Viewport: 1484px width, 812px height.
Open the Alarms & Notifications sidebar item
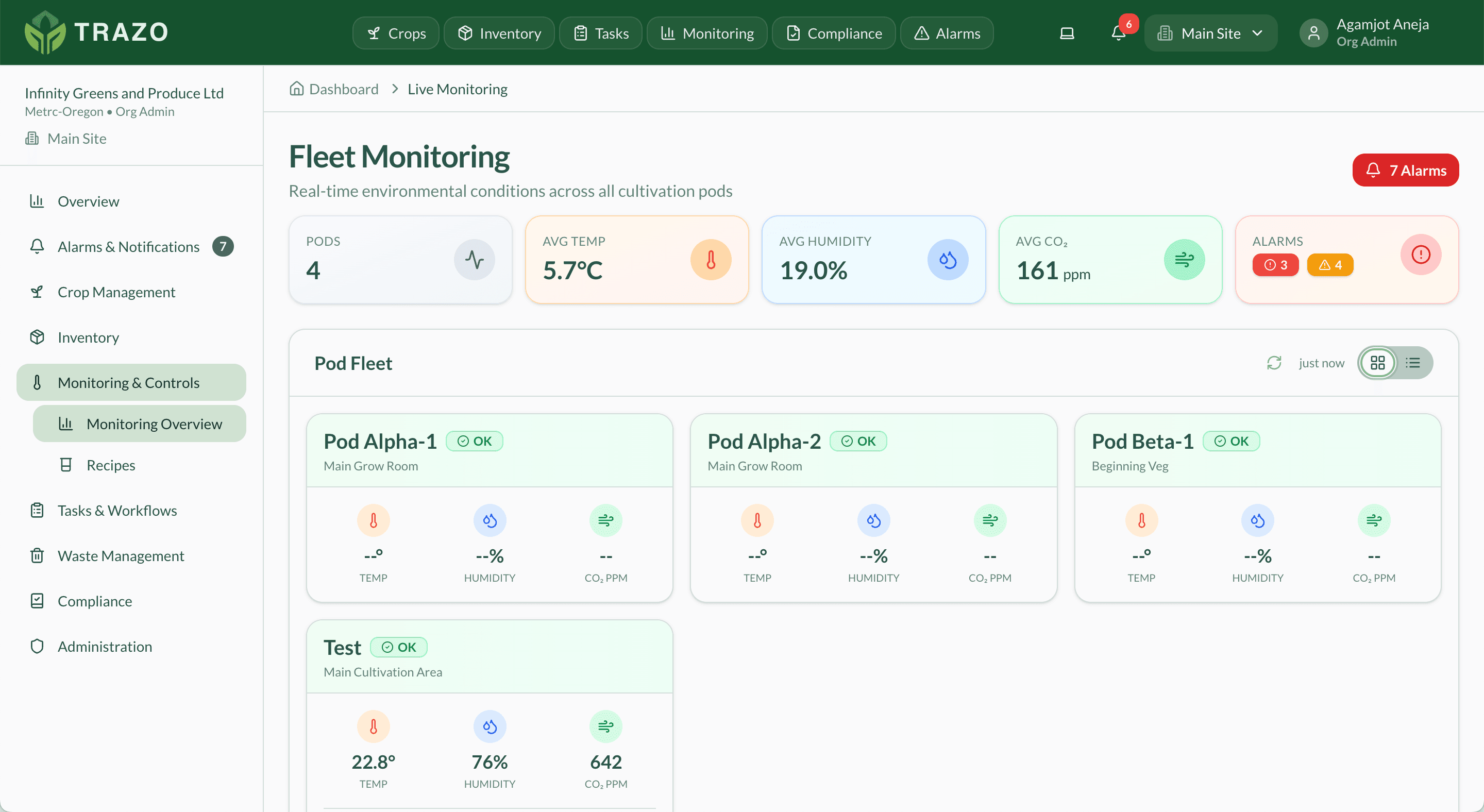coord(128,246)
